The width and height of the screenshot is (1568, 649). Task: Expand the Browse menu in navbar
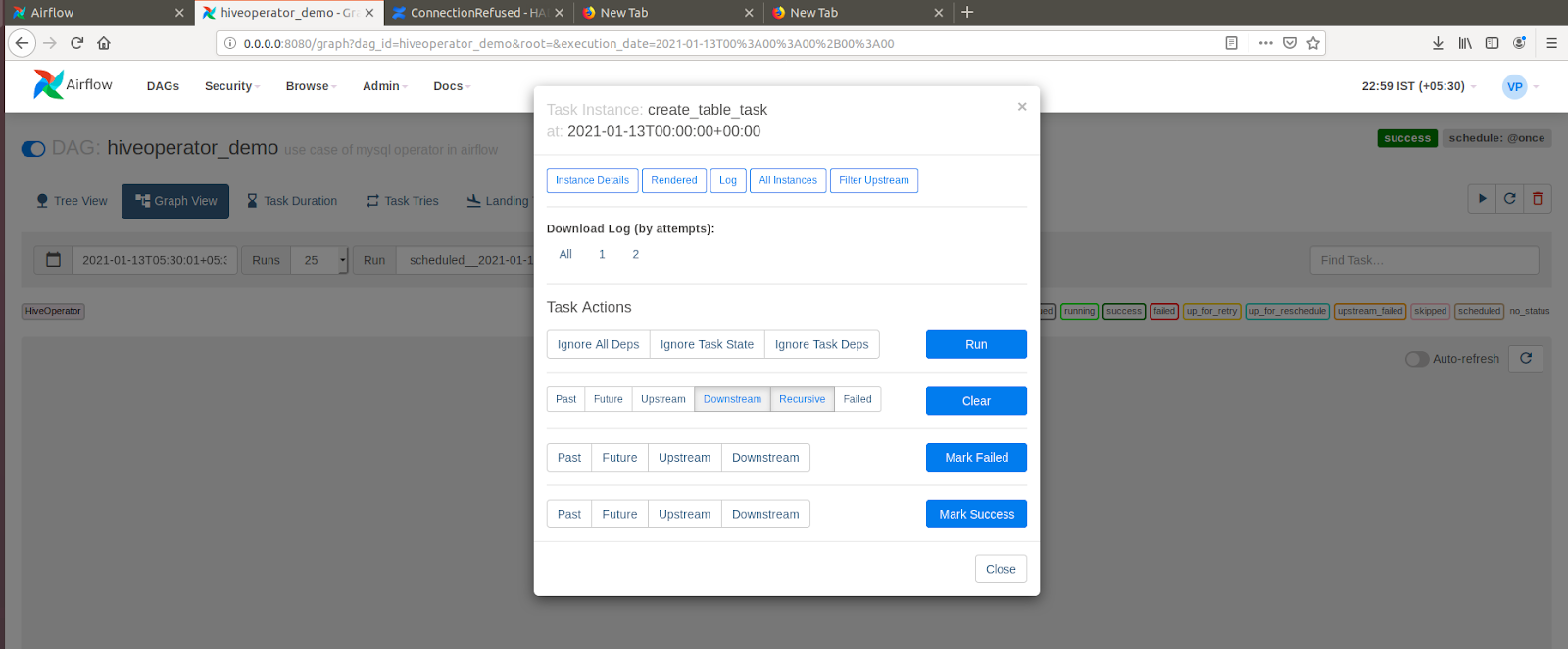311,86
